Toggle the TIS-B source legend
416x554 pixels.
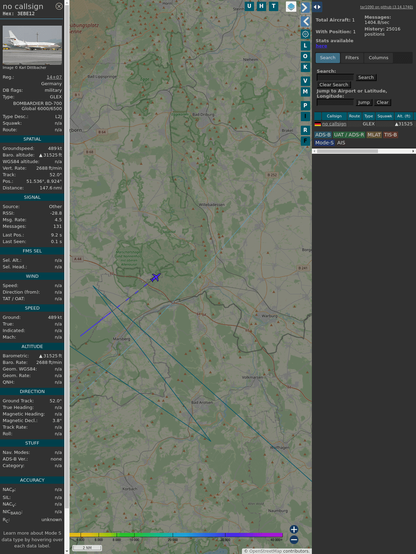click(x=391, y=135)
